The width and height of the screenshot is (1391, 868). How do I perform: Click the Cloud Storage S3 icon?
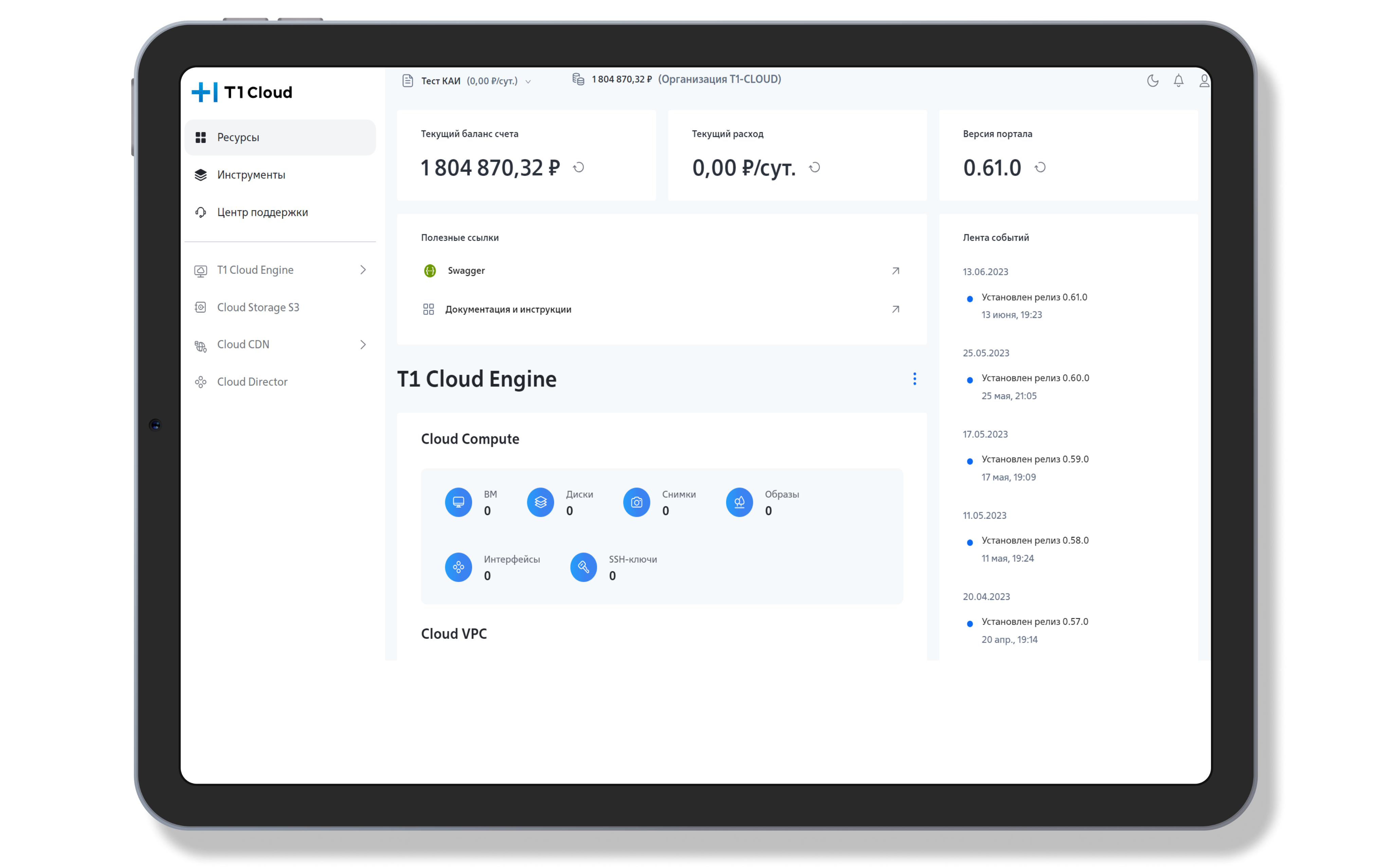pyautogui.click(x=200, y=307)
